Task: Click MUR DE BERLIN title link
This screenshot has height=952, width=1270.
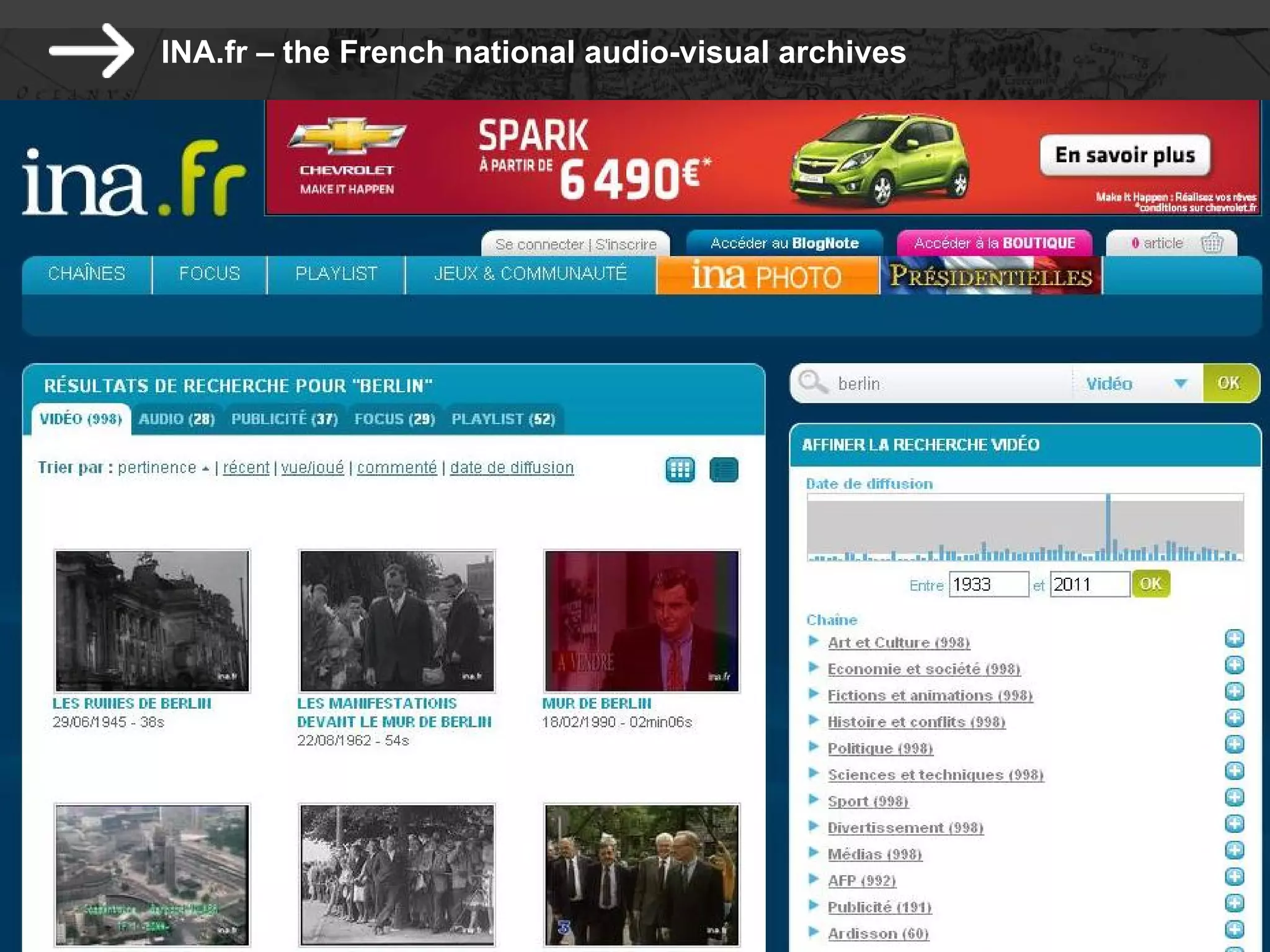Action: (x=597, y=703)
